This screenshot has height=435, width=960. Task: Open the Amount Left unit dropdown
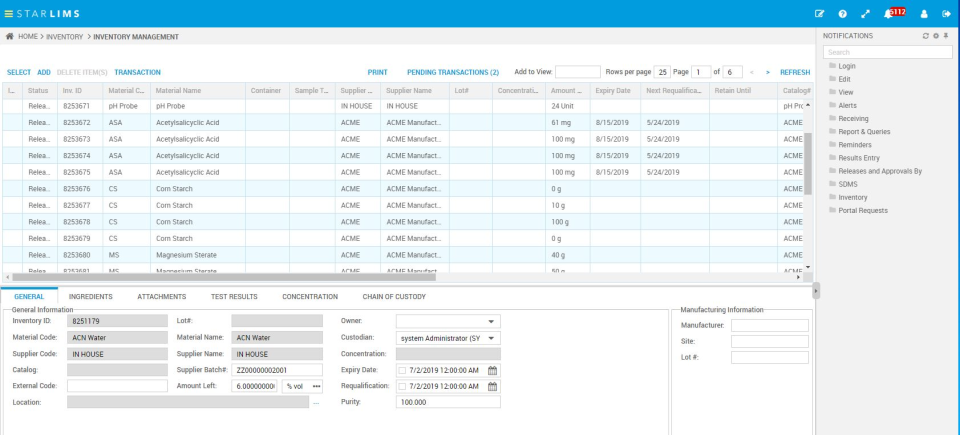click(x=317, y=386)
